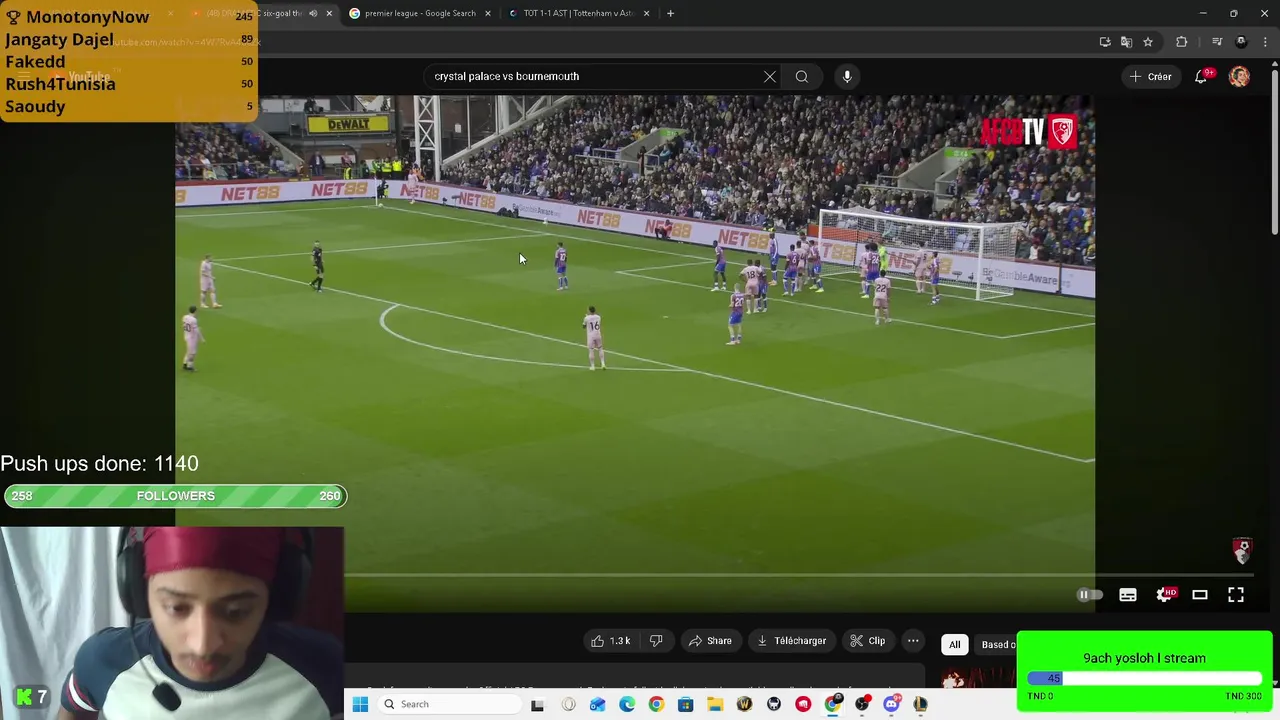Click the YouTube search magnifier button
This screenshot has height=720, width=1280.
[x=802, y=76]
